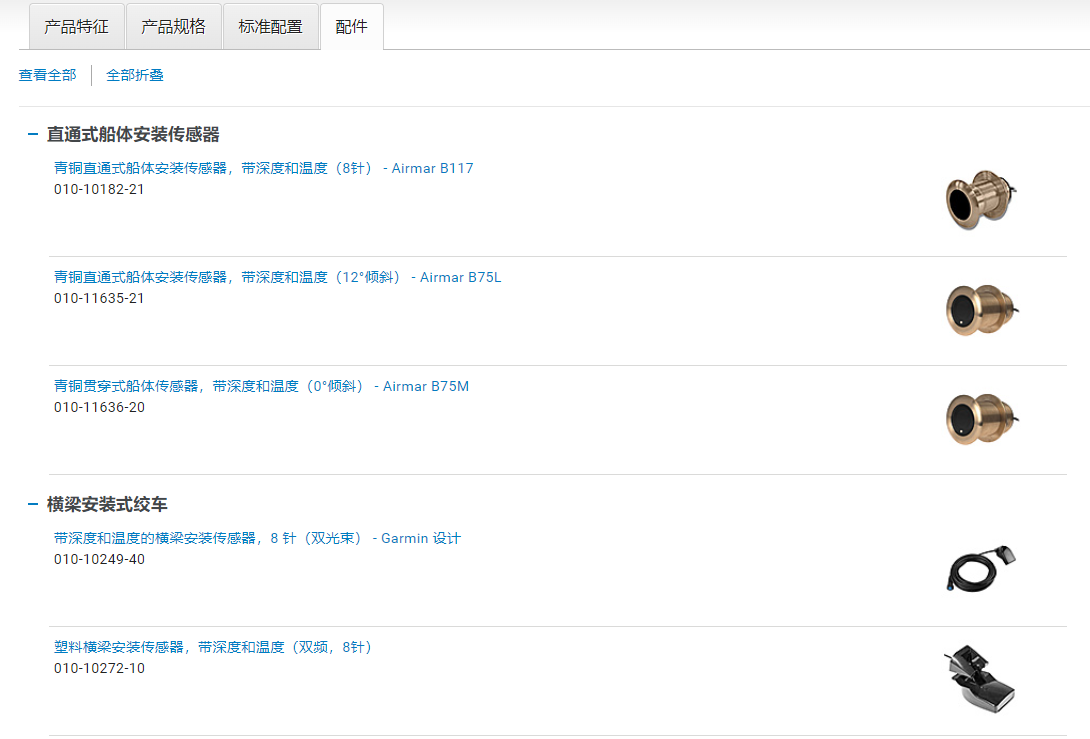This screenshot has width=1090, height=739.
Task: Open the Airmar B75M 0° tilt sensor link
Action: pos(261,386)
